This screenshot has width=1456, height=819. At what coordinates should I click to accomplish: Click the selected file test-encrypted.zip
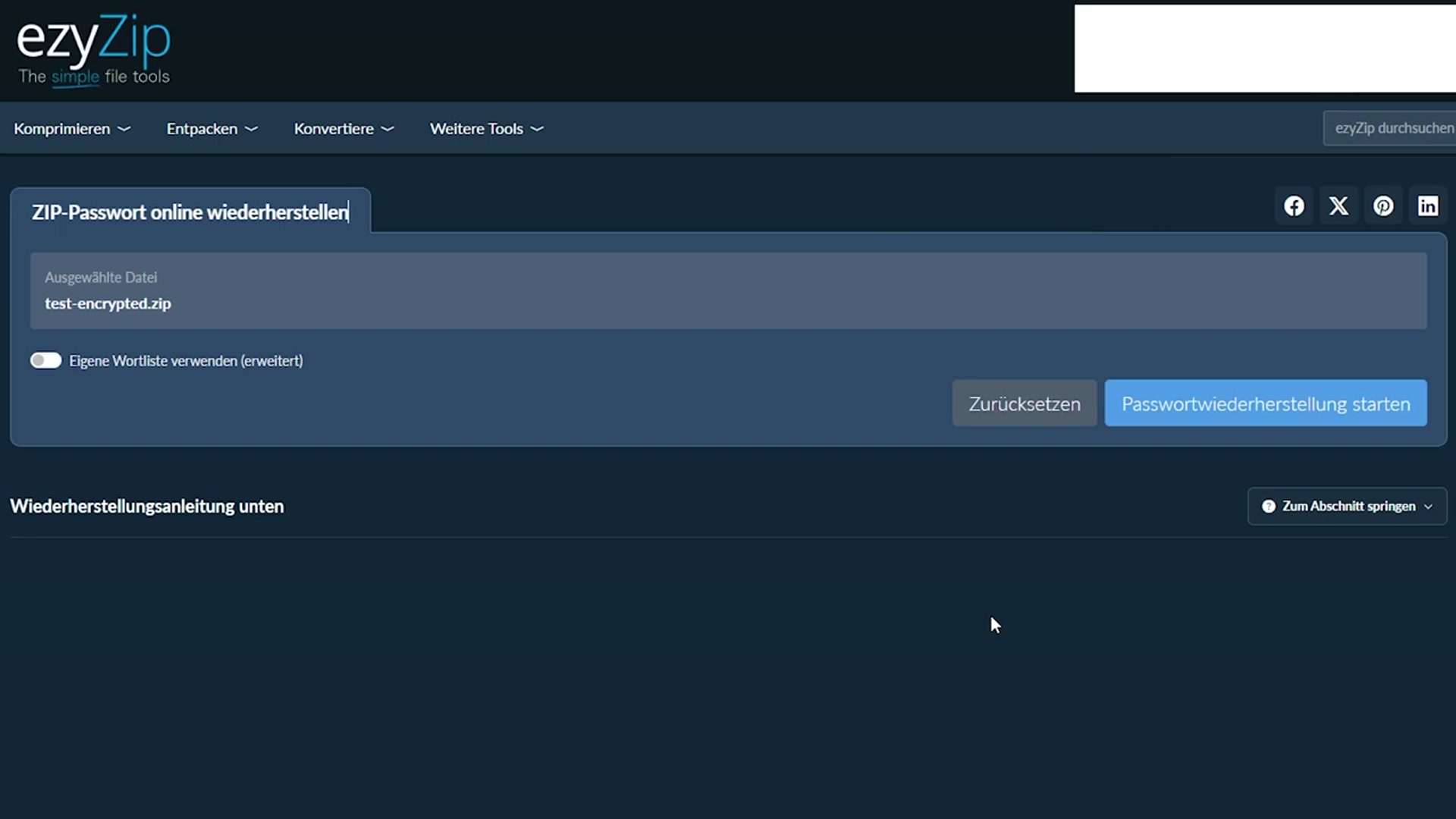point(108,303)
